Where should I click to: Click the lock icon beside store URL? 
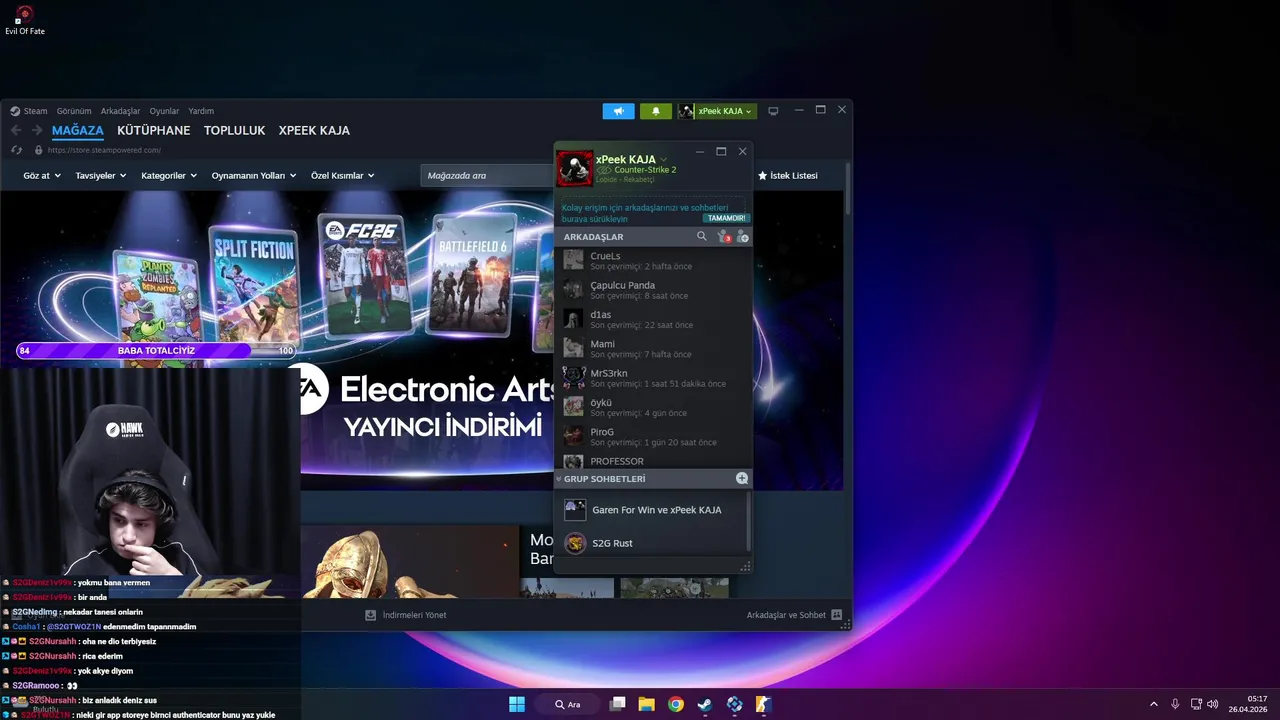click(38, 150)
